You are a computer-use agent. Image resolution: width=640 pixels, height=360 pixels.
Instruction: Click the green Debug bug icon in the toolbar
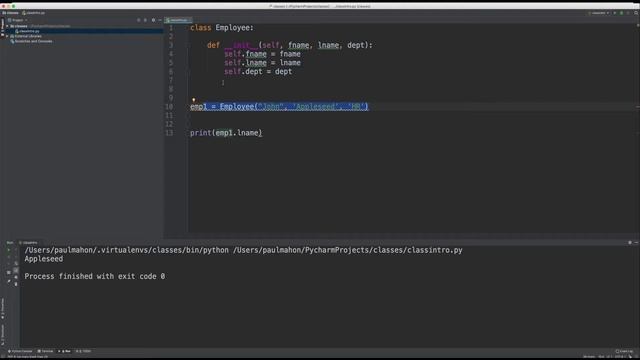[621, 13]
